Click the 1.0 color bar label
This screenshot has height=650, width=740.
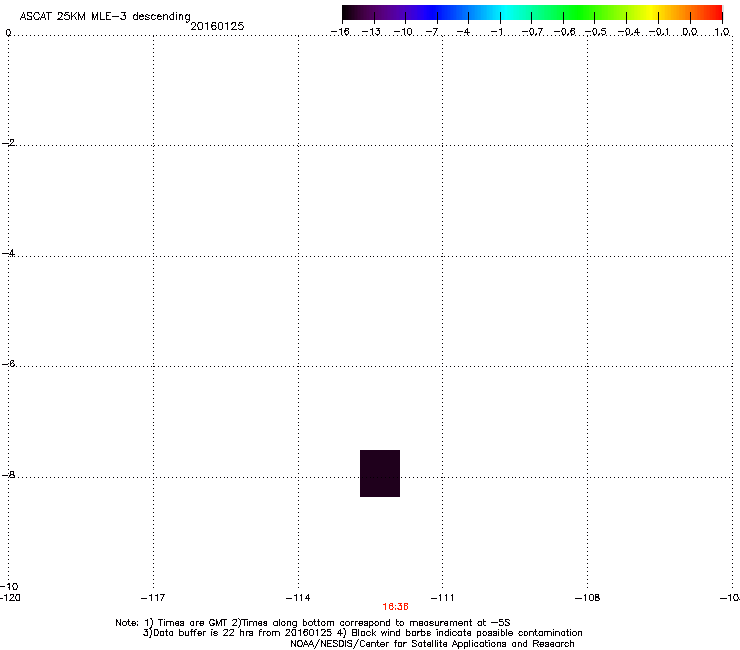pos(722,32)
